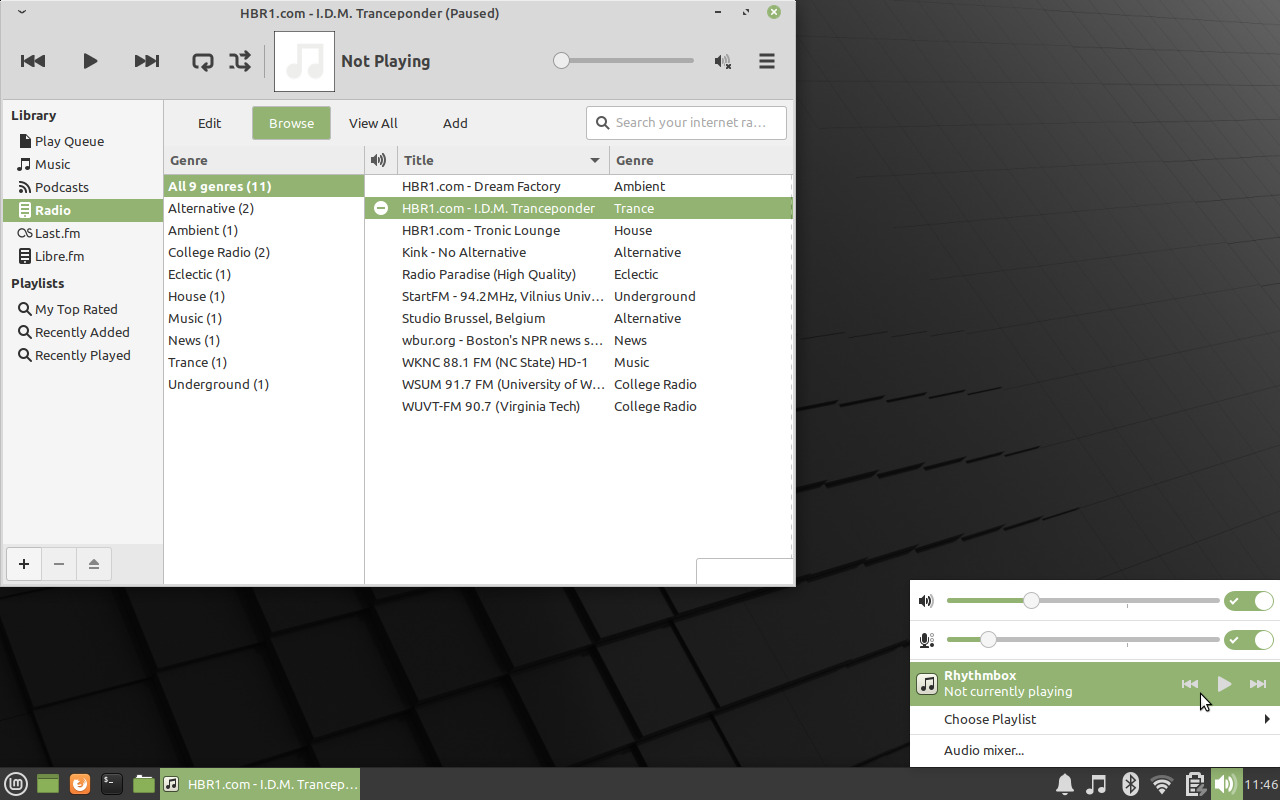This screenshot has width=1280, height=800.
Task: Filter by the College Radio (2) genre
Action: tap(264, 252)
